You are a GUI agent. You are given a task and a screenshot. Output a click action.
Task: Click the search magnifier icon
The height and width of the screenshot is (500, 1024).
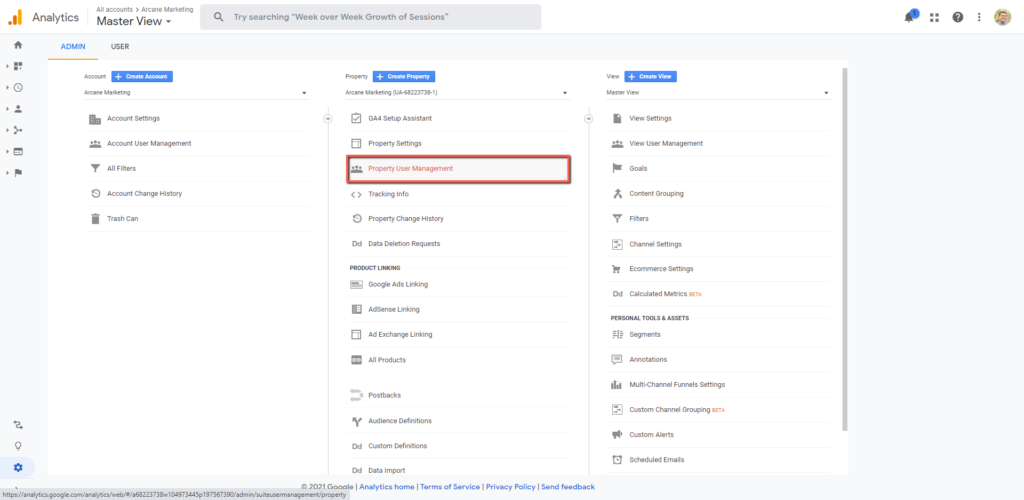219,17
